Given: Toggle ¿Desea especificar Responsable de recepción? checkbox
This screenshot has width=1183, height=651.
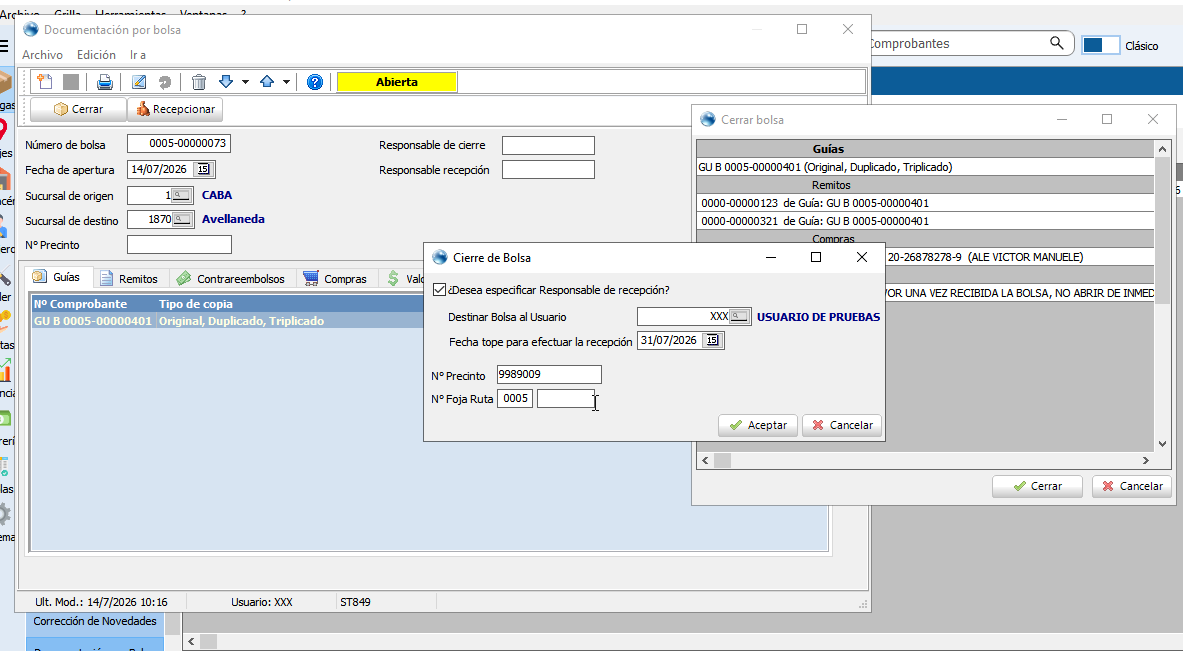Looking at the screenshot, I should pos(439,290).
